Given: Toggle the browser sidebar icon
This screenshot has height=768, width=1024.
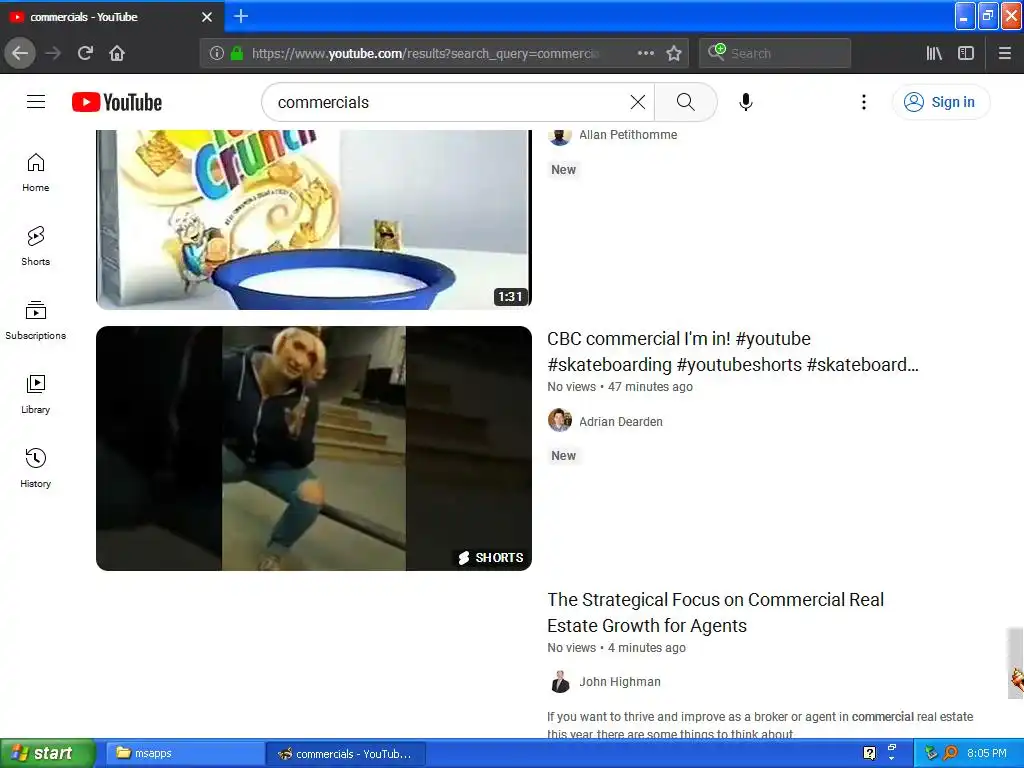Looking at the screenshot, I should click(x=966, y=53).
